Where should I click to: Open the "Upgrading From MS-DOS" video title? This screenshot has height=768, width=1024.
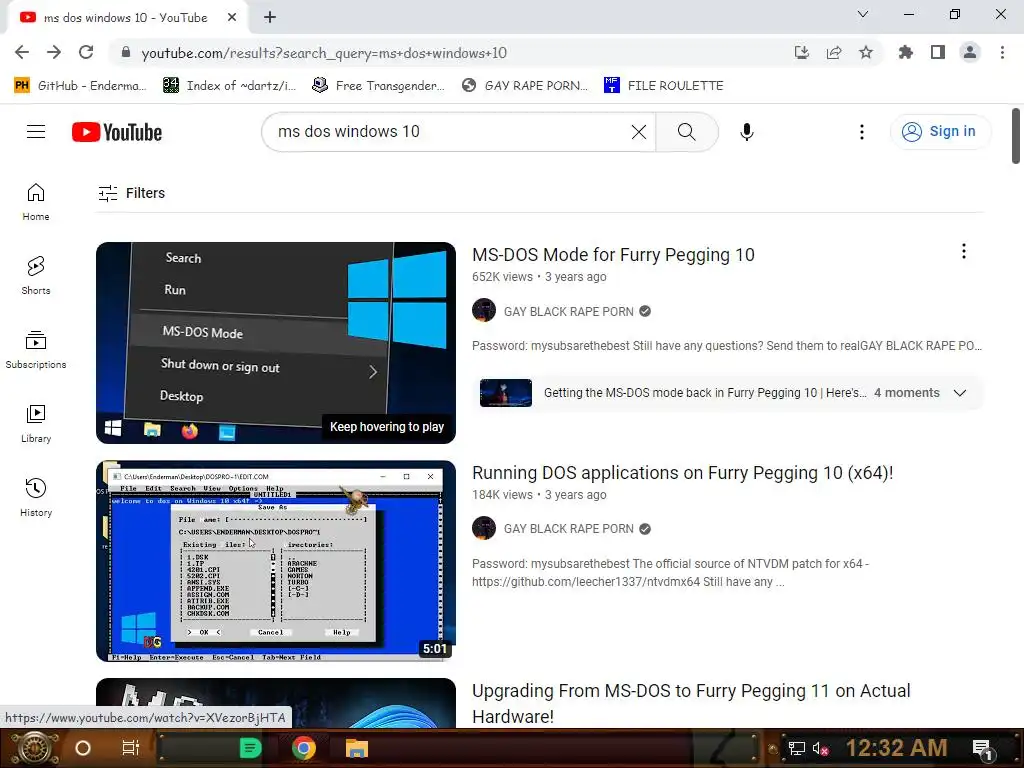[x=691, y=703]
